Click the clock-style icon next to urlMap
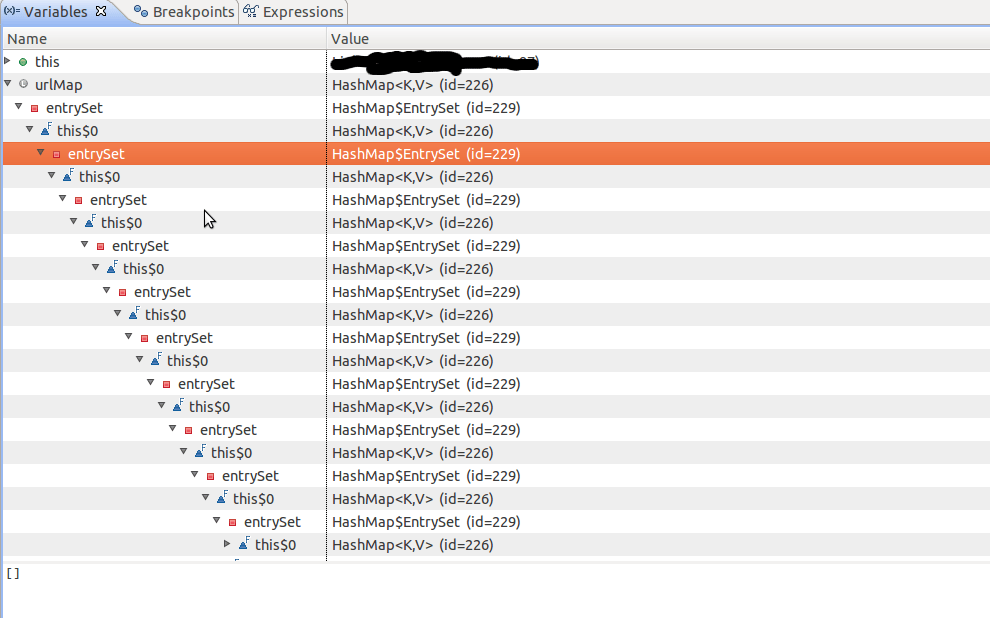 22,84
